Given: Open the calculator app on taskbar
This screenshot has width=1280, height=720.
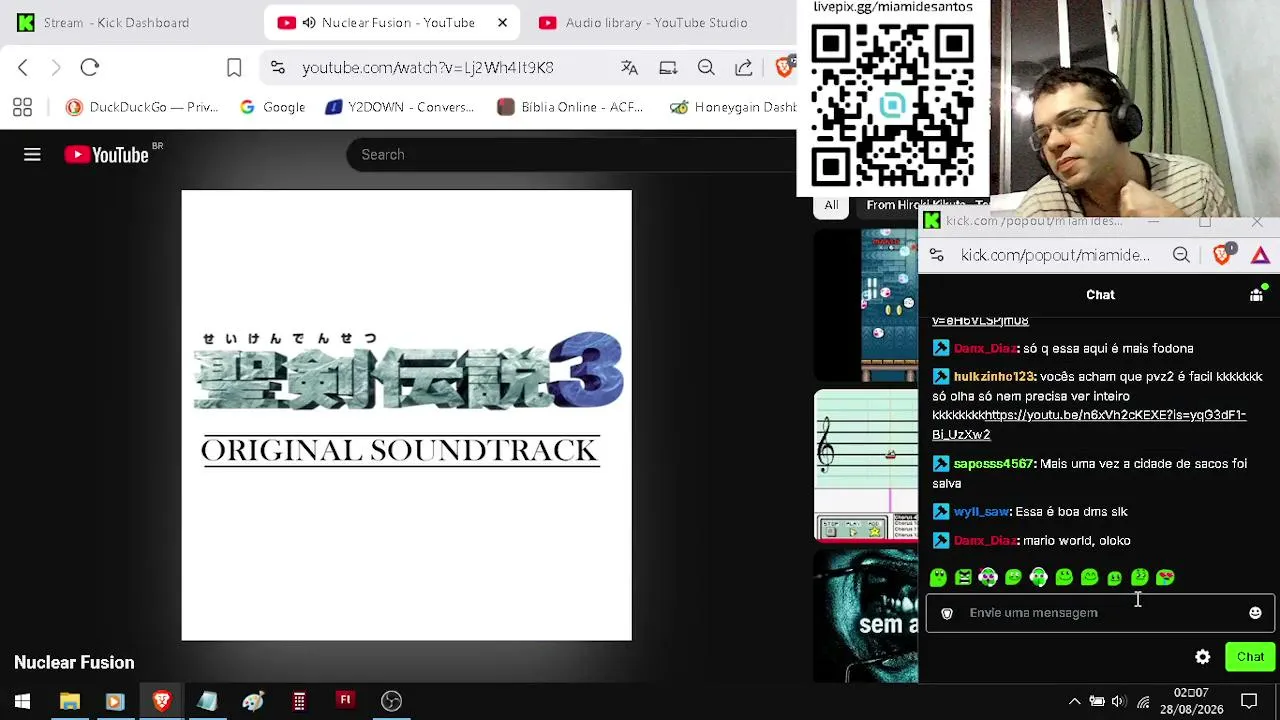Looking at the screenshot, I should [299, 701].
